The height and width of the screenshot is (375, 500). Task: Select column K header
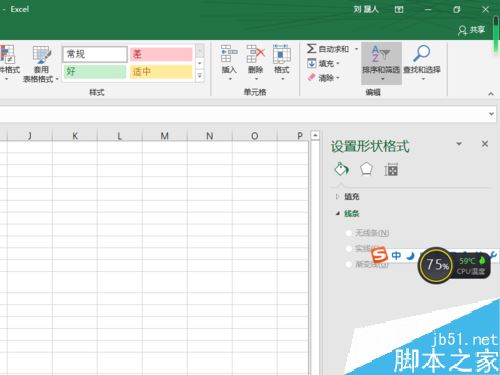pyautogui.click(x=75, y=136)
